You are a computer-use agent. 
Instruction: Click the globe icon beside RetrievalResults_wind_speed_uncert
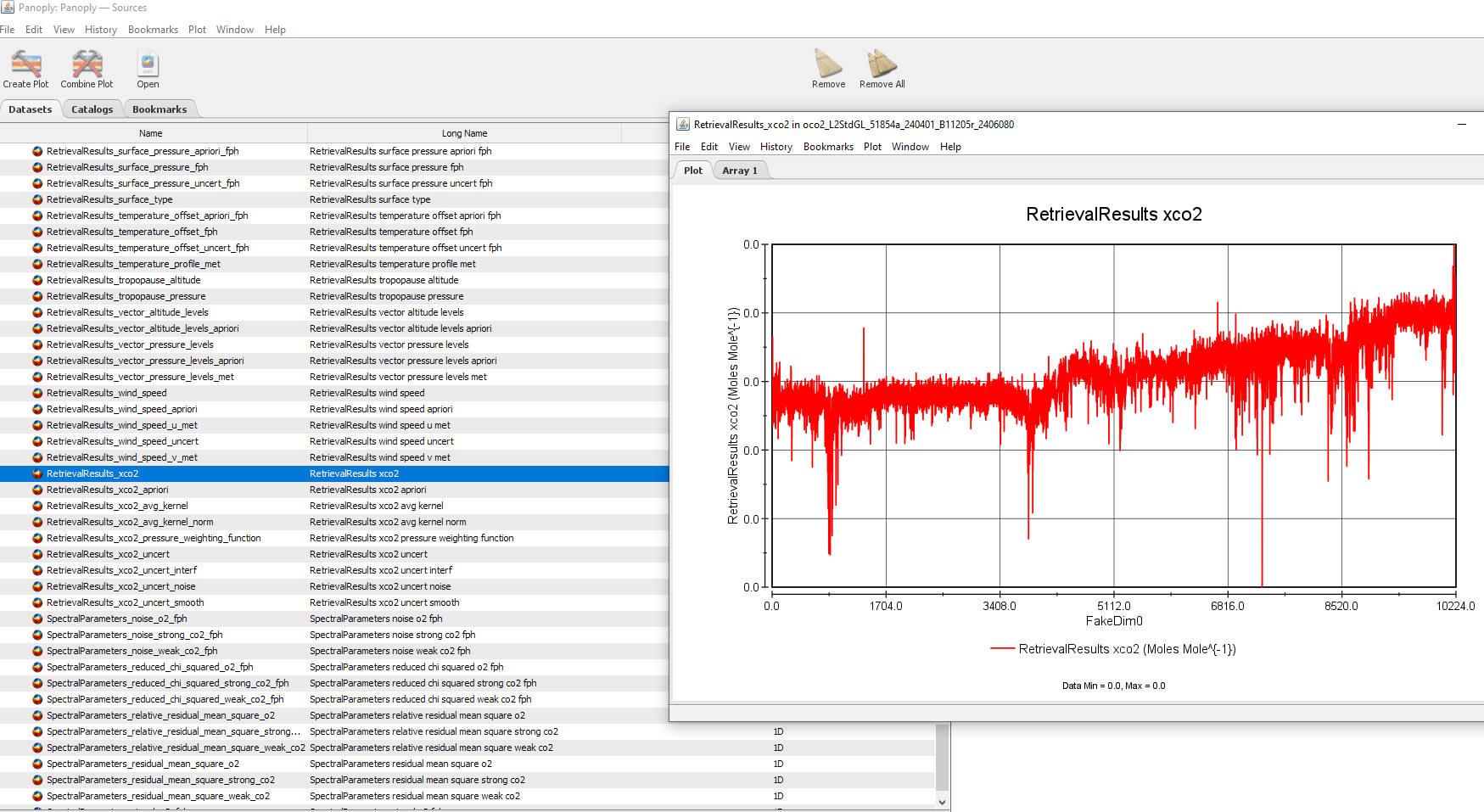click(37, 441)
